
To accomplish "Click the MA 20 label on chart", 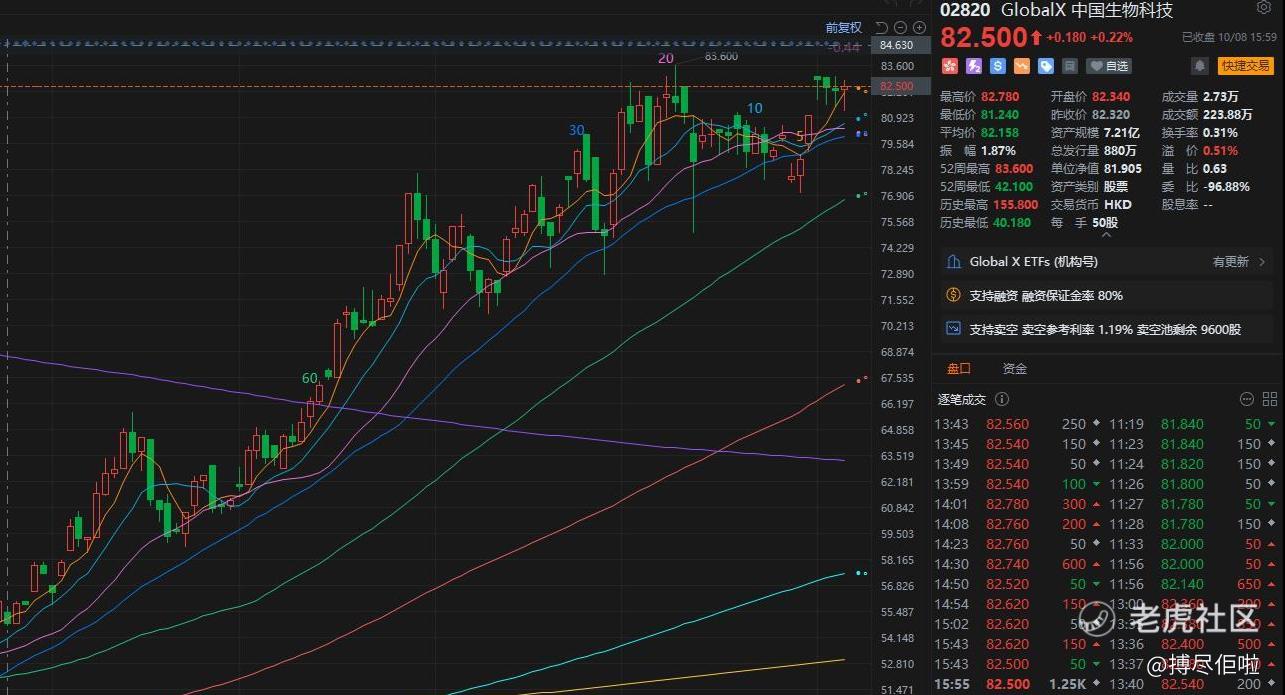I will [x=665, y=59].
